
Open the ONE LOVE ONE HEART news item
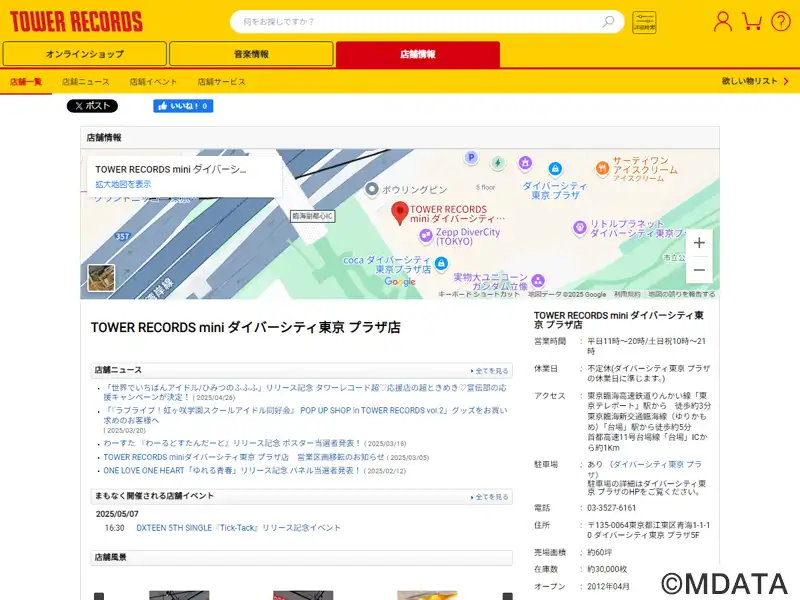pos(232,470)
